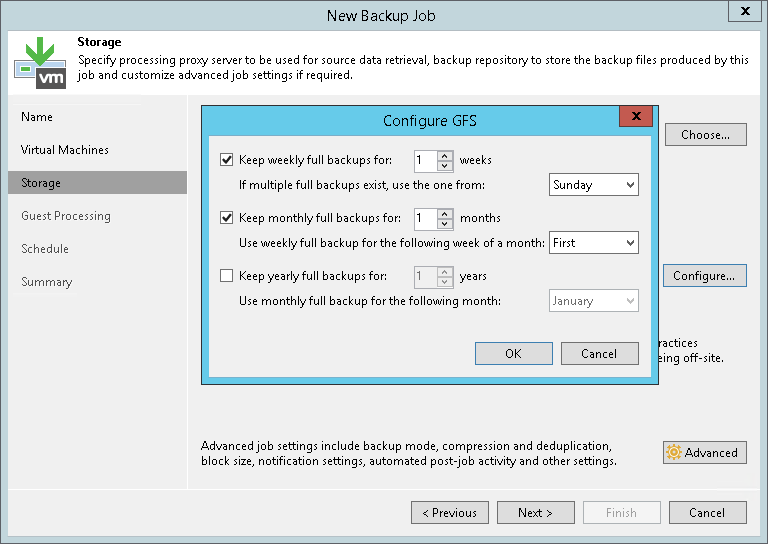Increase the monthly backups spinner value
The image size is (768, 544).
pyautogui.click(x=445, y=213)
